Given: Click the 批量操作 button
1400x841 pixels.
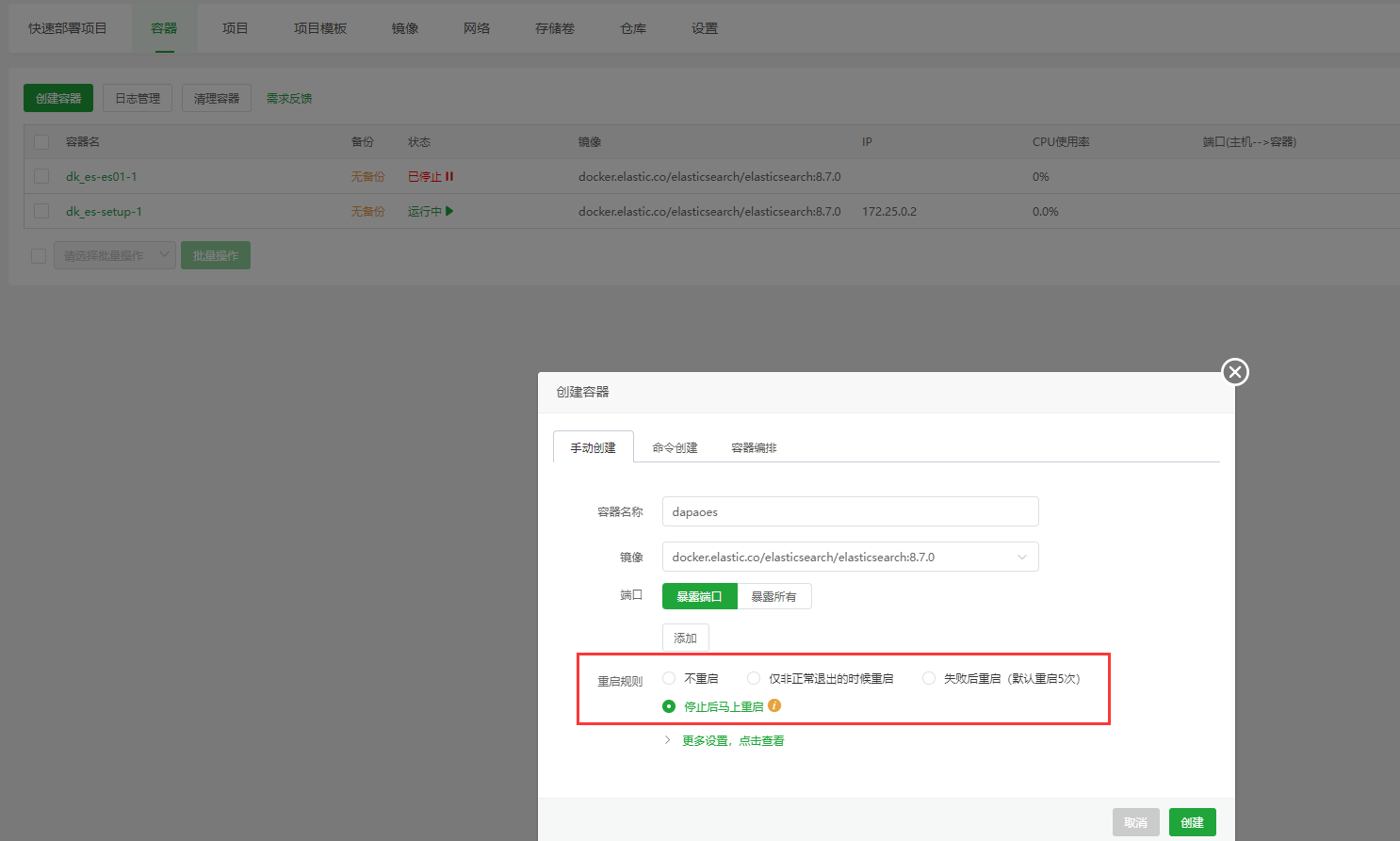Looking at the screenshot, I should pos(216,255).
